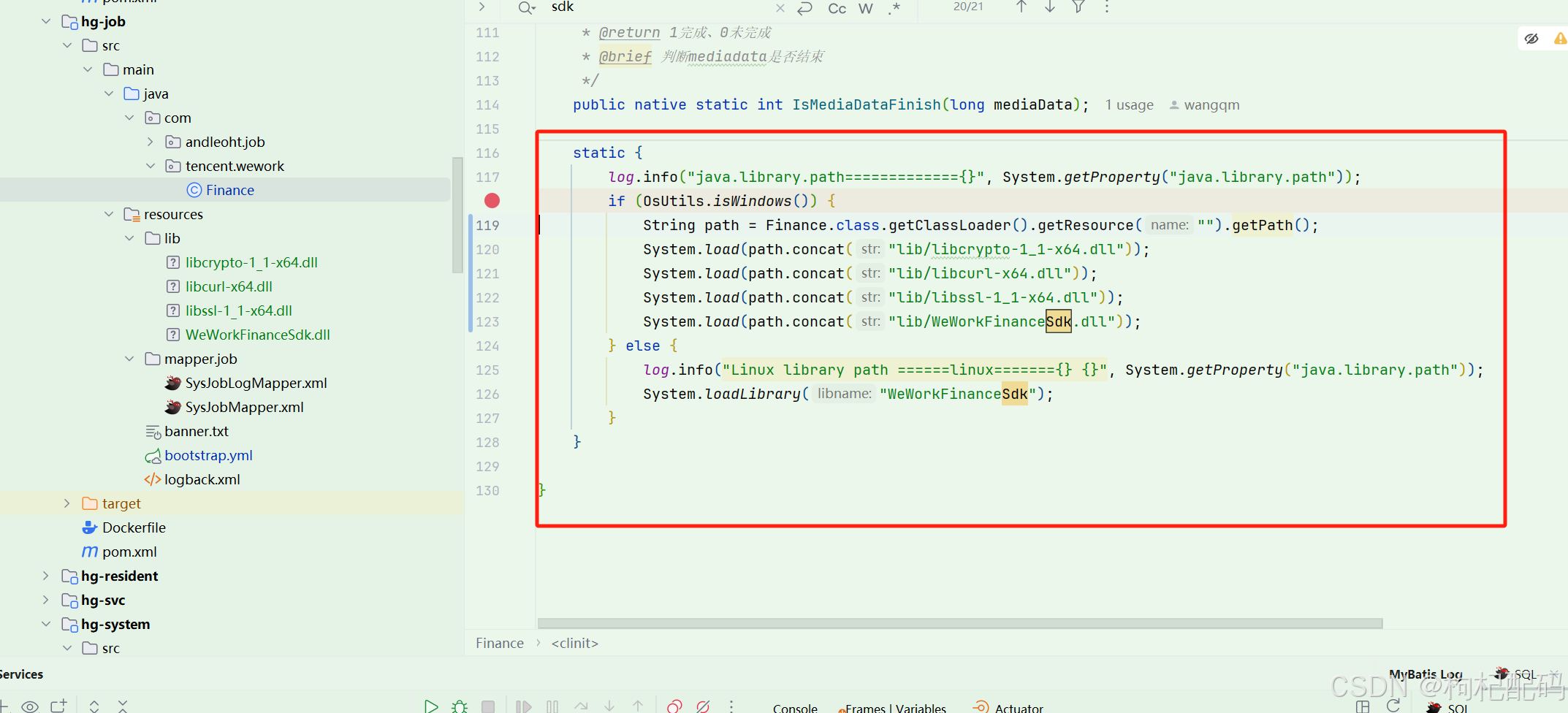Click Step Over debugger icon

click(x=581, y=706)
